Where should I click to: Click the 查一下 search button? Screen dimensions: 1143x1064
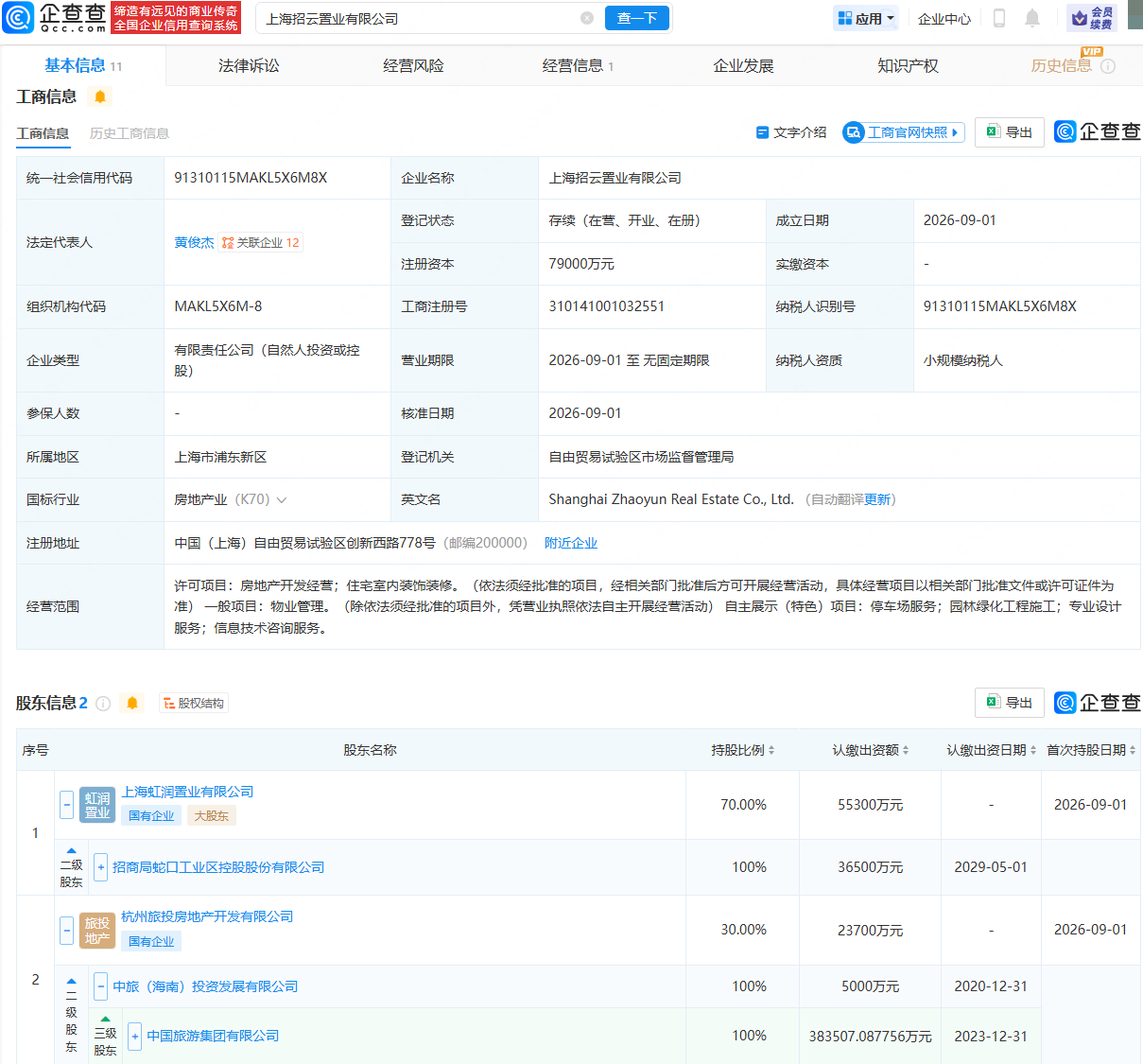click(x=637, y=18)
